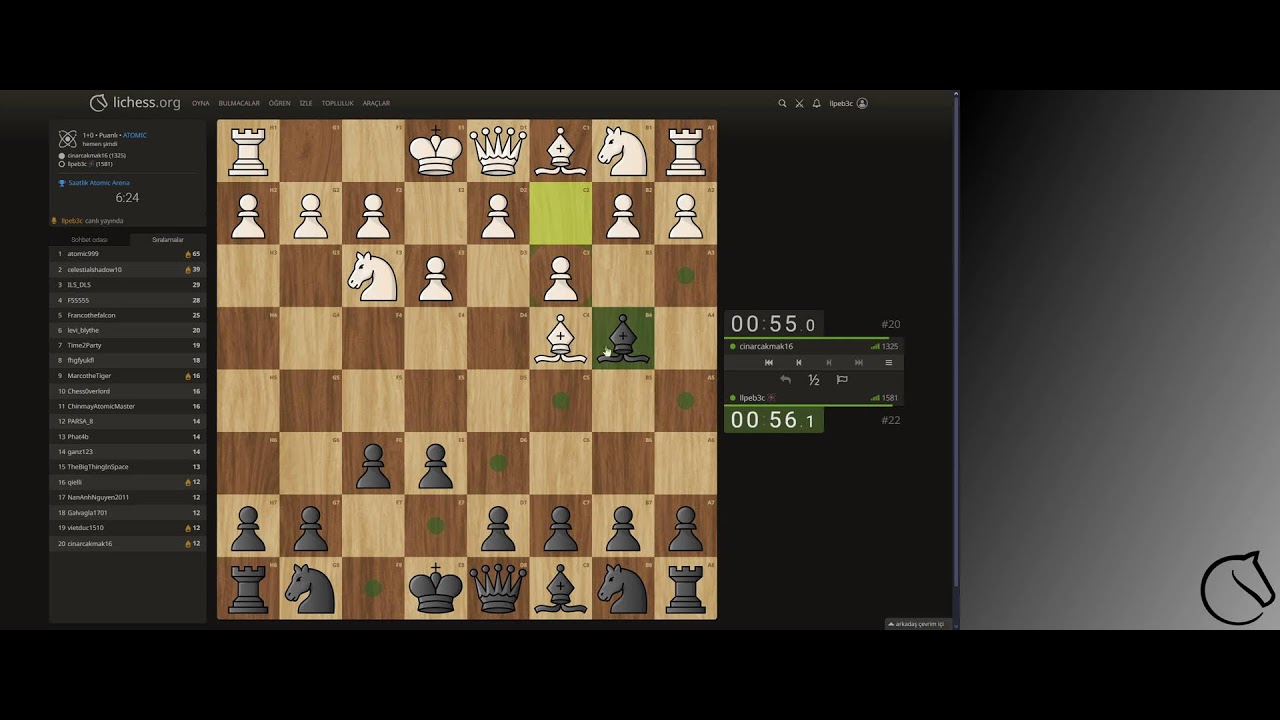This screenshot has width=1280, height=720.
Task: Step forward one move
Action: tap(828, 362)
